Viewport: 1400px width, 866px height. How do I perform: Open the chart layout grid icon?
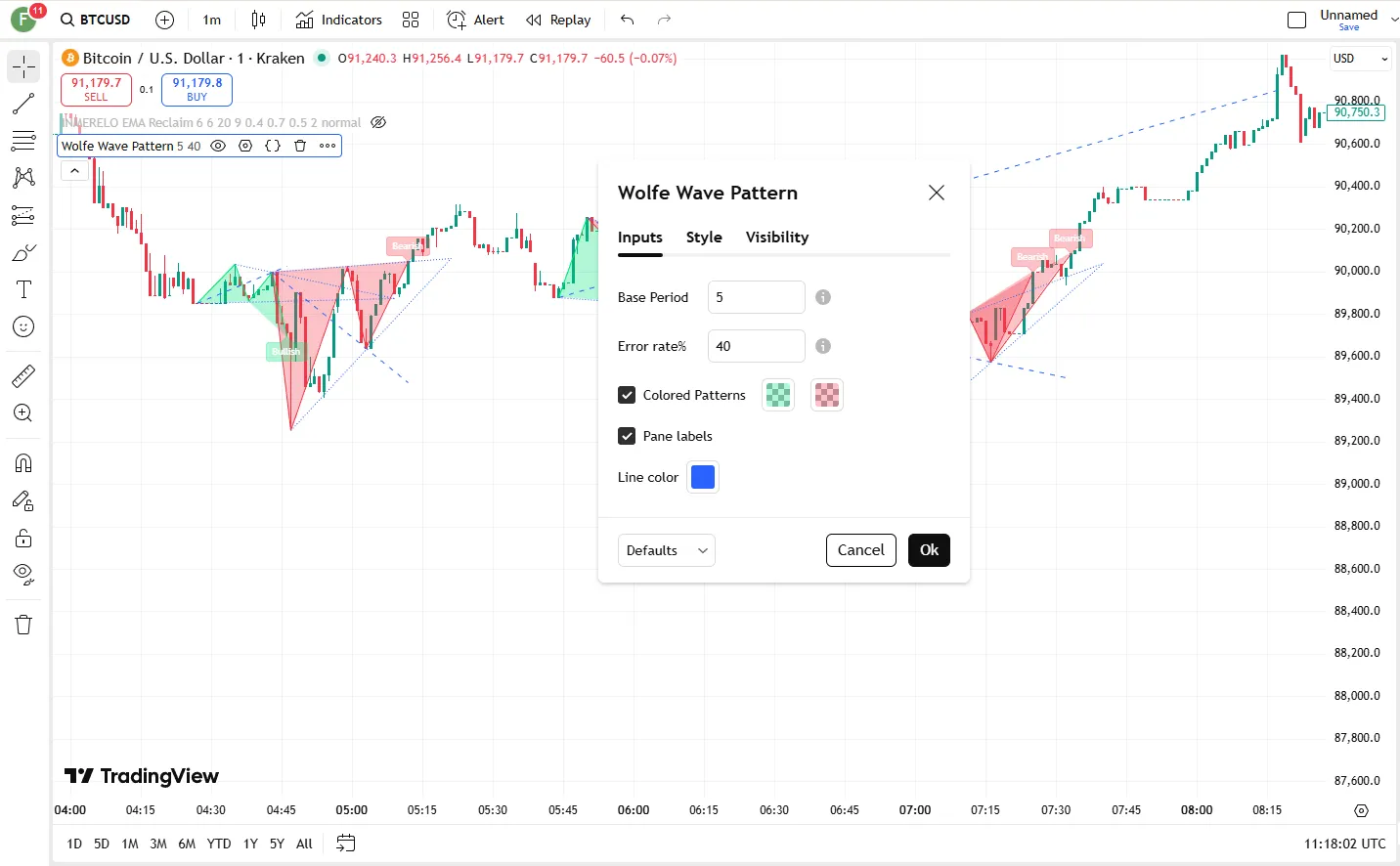411,20
